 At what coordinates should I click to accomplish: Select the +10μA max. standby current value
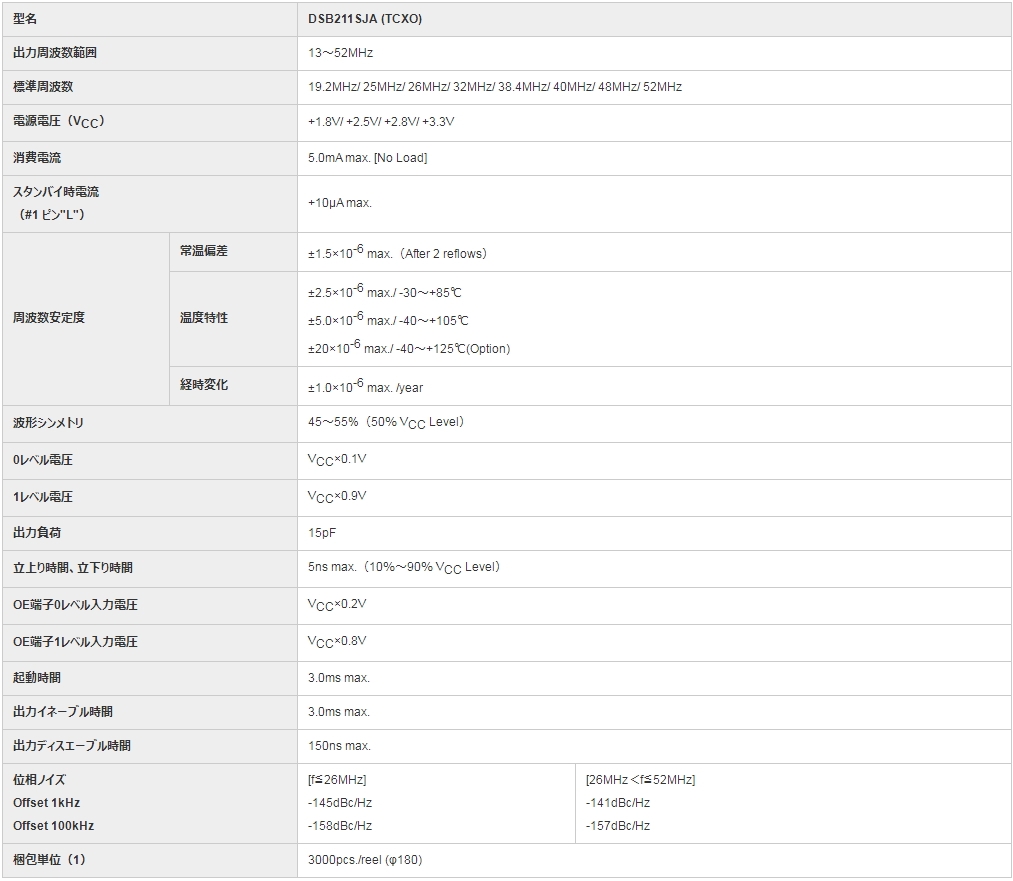340,203
